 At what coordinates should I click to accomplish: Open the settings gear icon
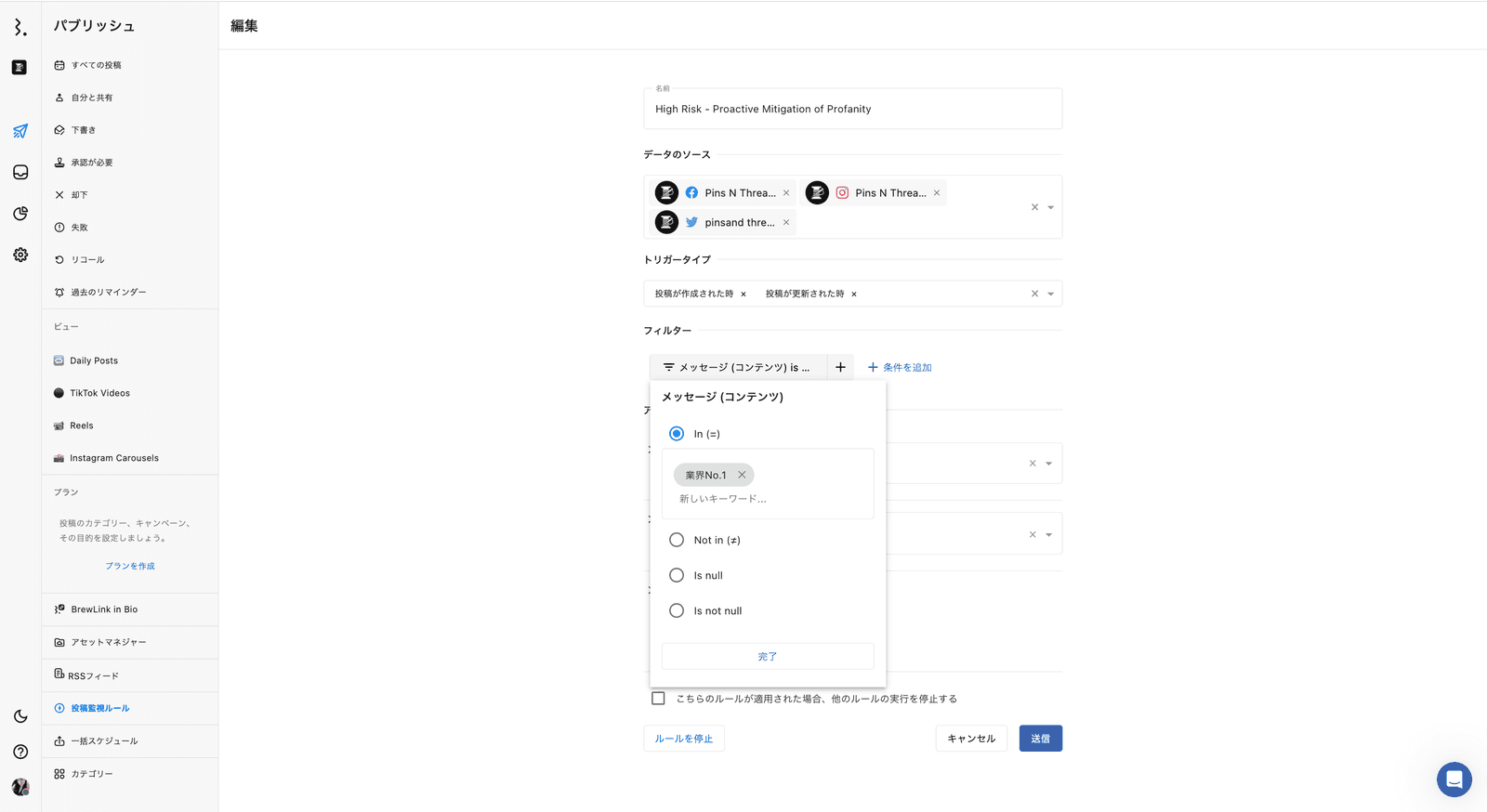[x=20, y=255]
